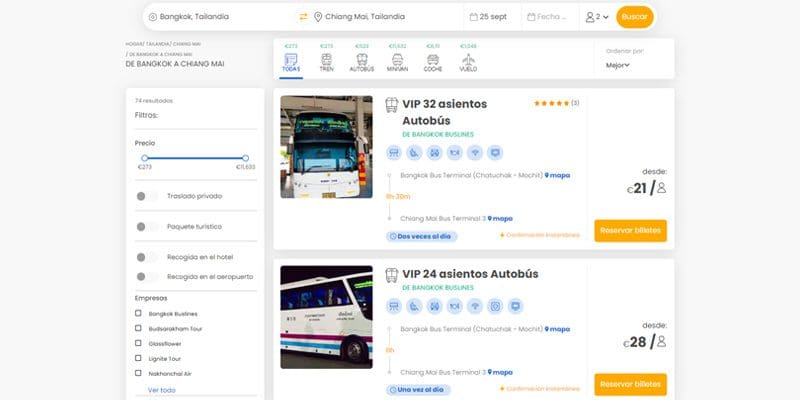
Task: Toggle the Recogida en el hotel switch
Action: [146, 257]
